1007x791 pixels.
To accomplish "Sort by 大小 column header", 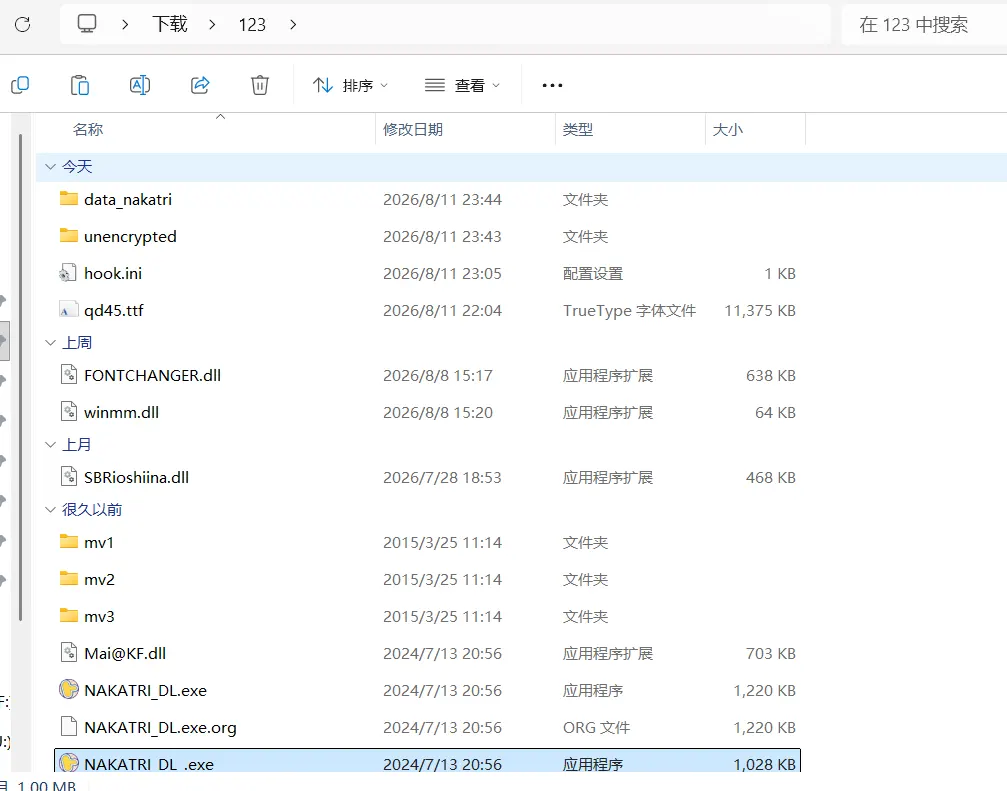I will point(728,130).
